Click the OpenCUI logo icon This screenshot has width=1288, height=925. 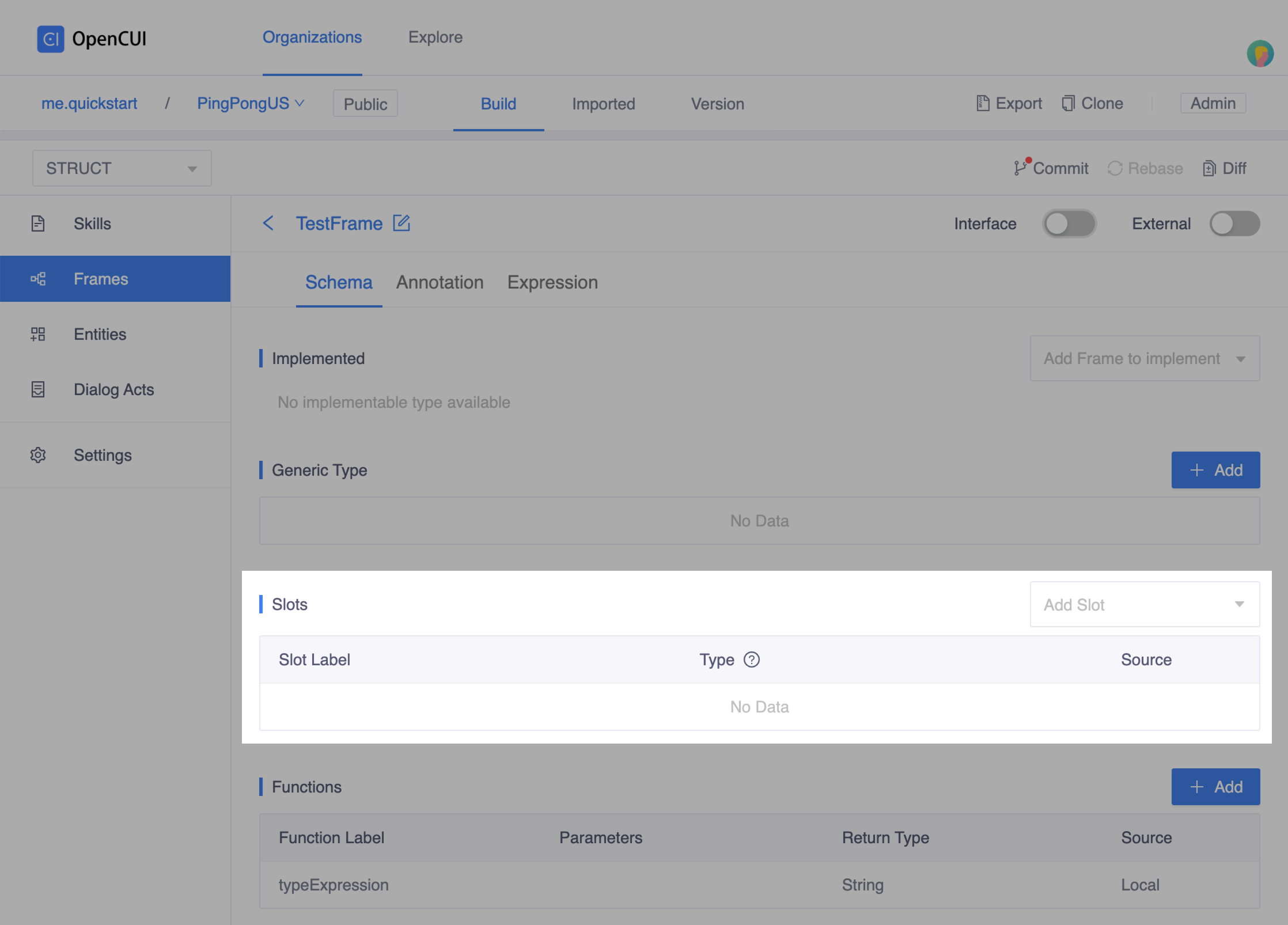(x=51, y=39)
